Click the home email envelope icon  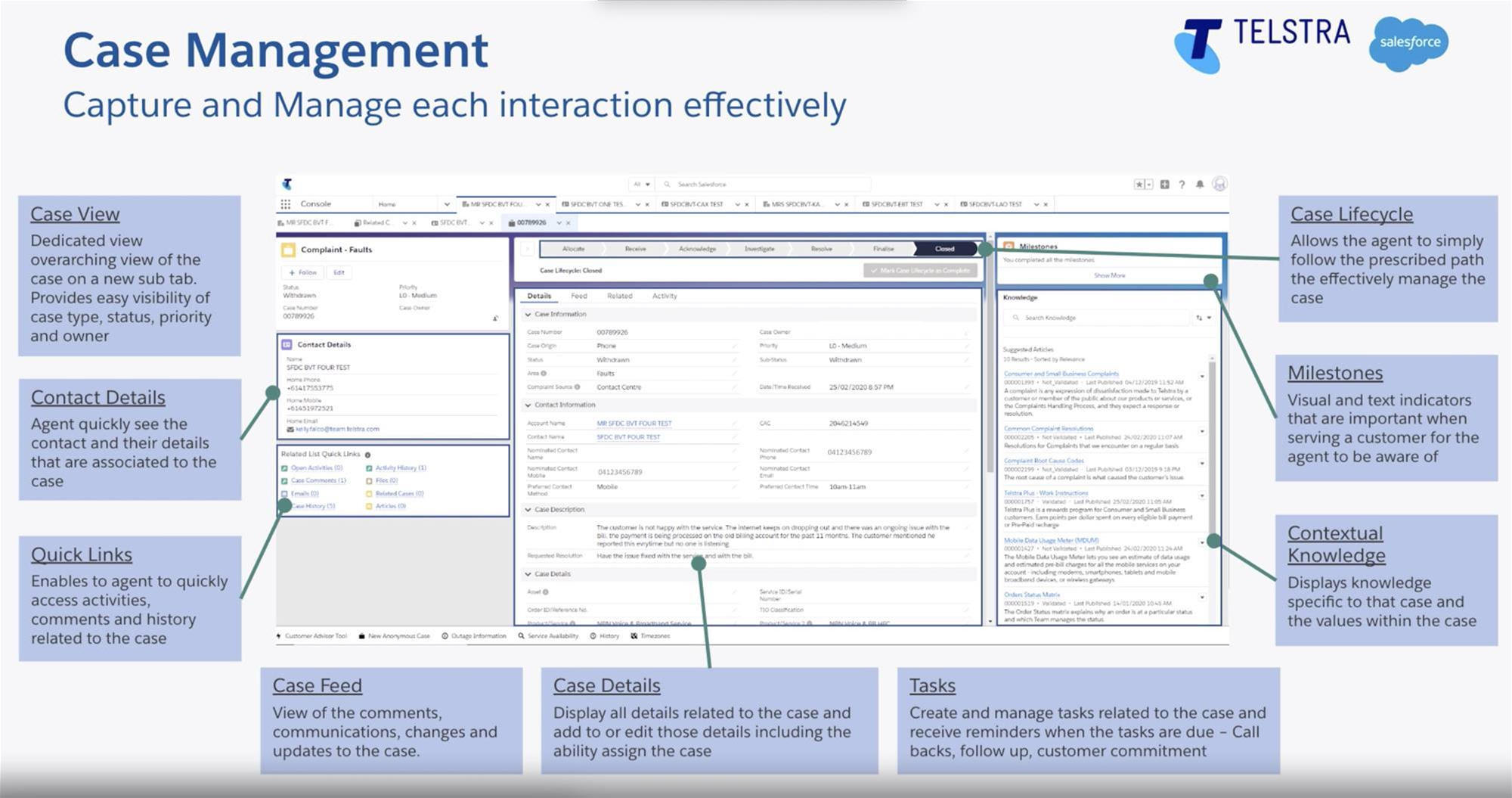[x=290, y=430]
